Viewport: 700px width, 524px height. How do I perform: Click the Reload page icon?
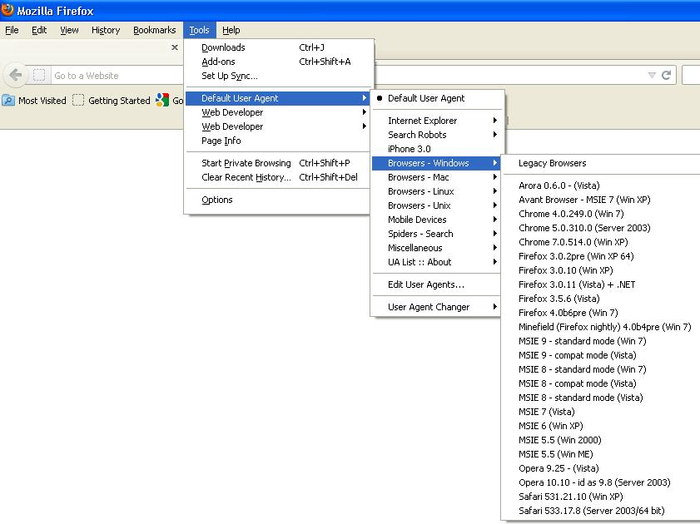(667, 75)
